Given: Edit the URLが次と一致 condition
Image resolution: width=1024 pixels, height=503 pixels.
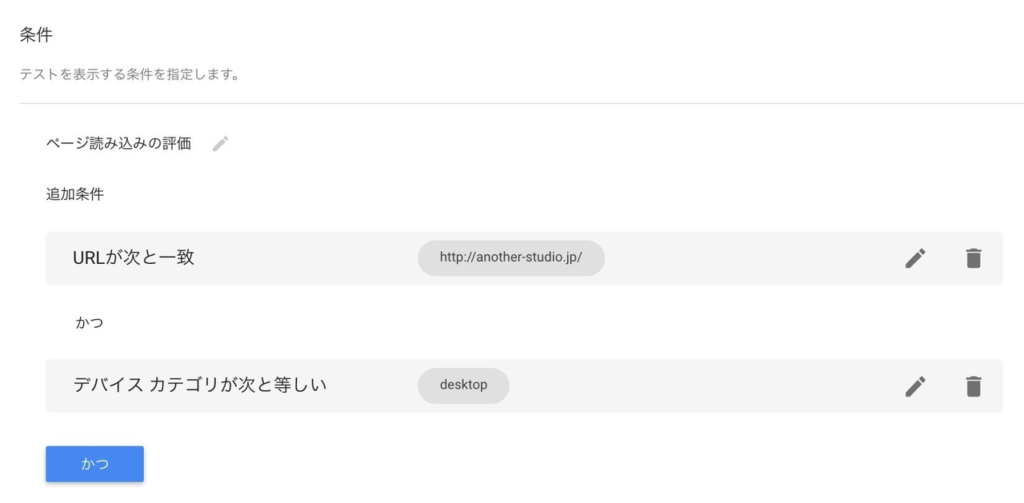Looking at the screenshot, I should 915,258.
